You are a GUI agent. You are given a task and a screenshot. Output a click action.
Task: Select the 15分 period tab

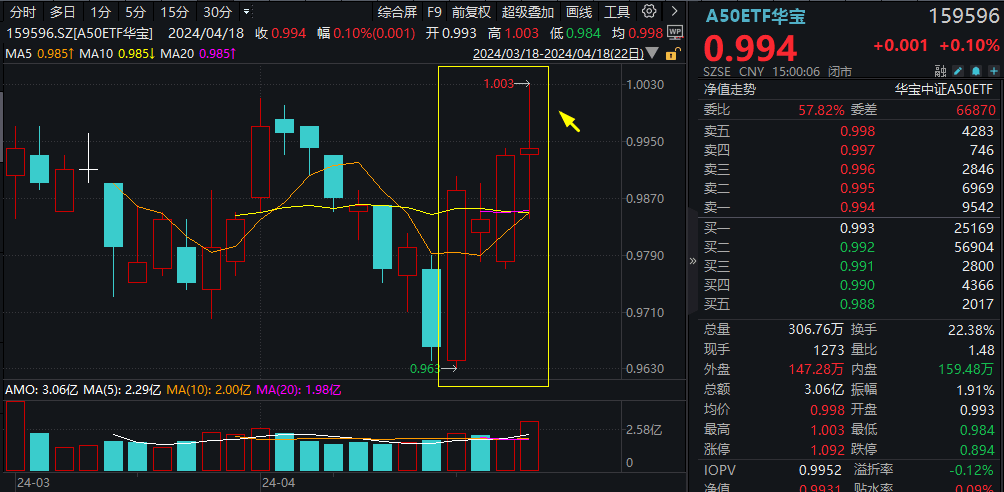[x=174, y=12]
